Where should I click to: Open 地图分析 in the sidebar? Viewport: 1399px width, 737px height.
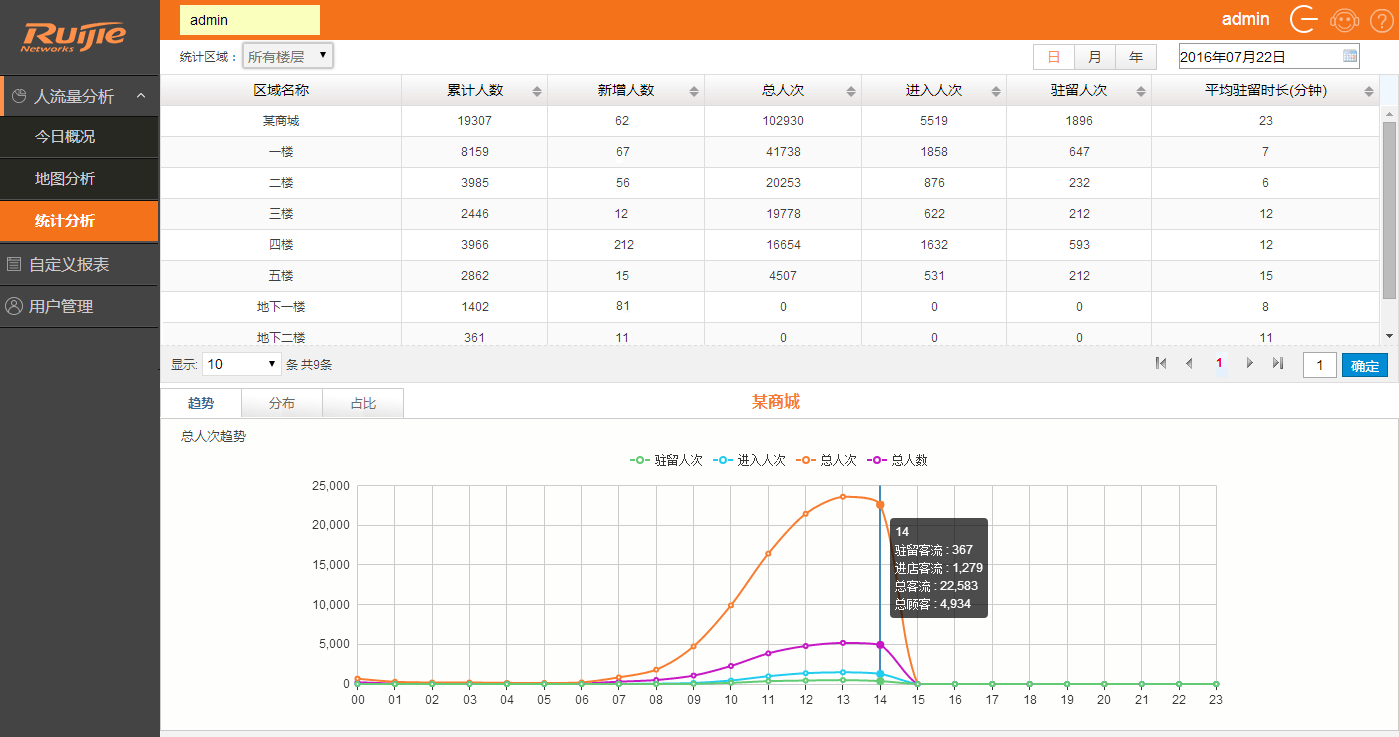[x=65, y=179]
